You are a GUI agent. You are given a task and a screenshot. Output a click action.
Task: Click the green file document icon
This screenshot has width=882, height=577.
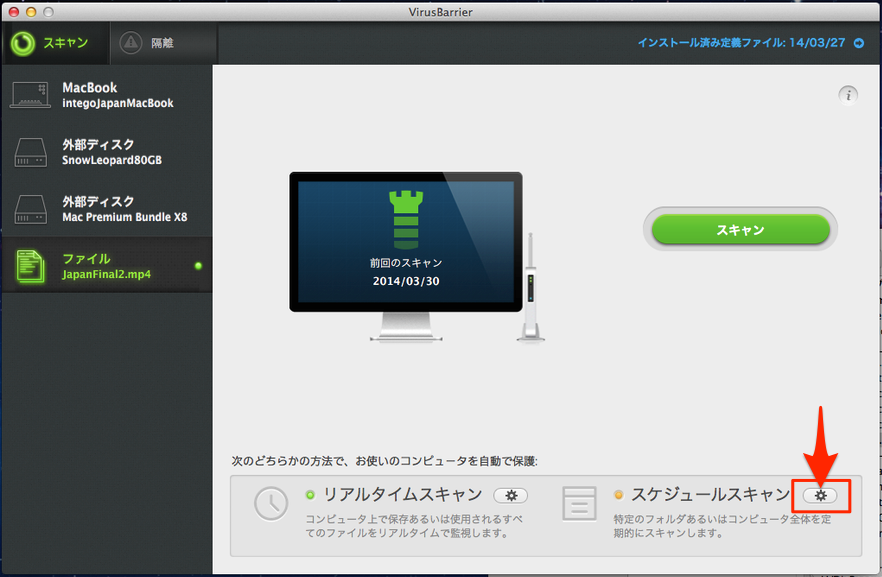point(30,266)
